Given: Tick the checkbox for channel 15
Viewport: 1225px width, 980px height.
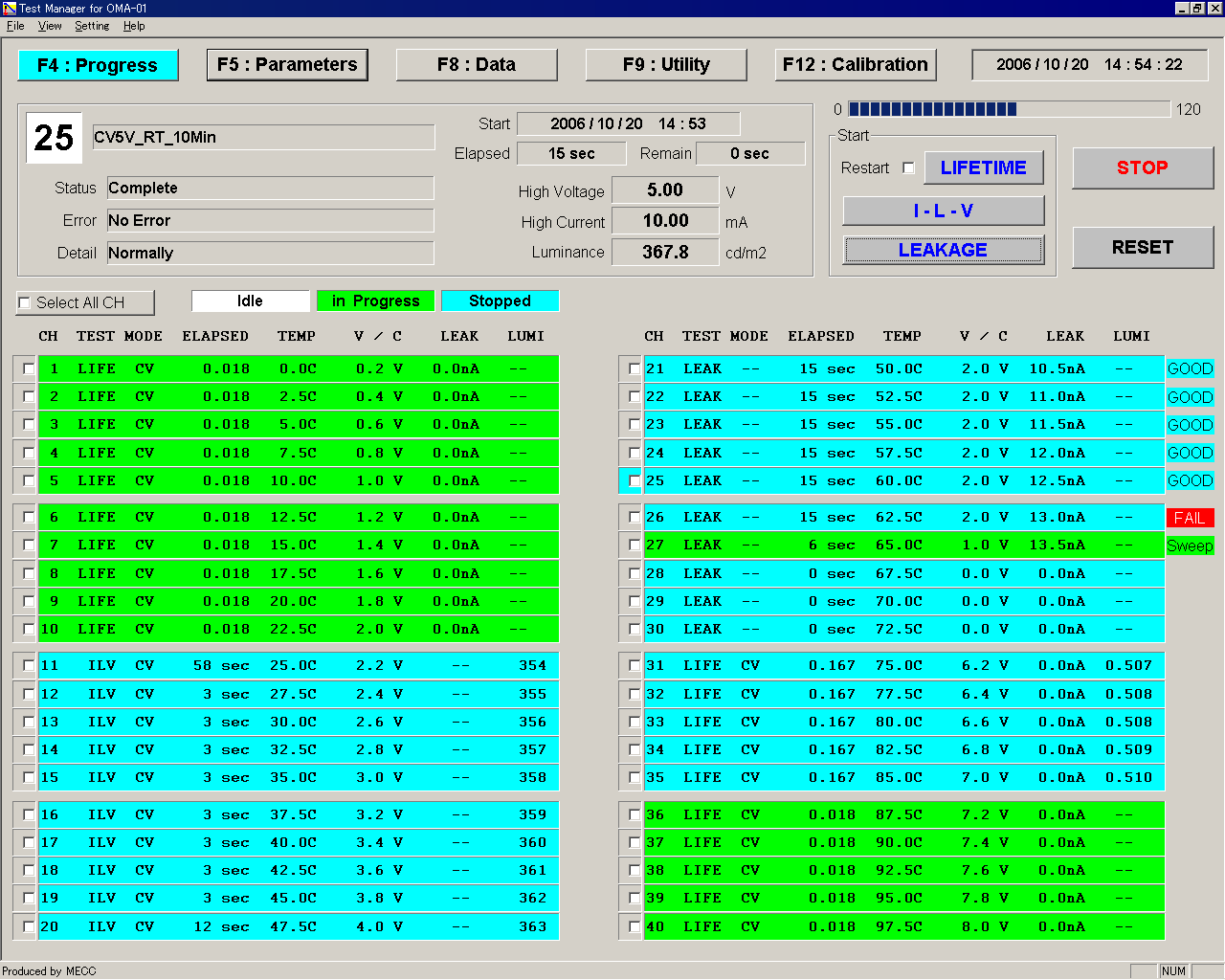Looking at the screenshot, I should tap(28, 777).
